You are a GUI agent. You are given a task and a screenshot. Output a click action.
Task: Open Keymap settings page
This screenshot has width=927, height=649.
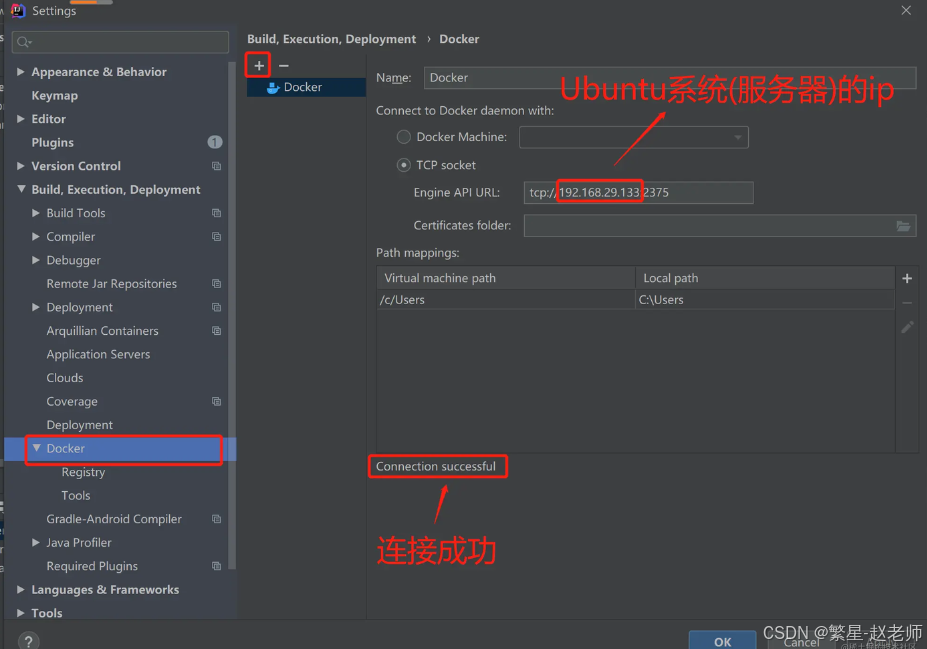(x=54, y=95)
